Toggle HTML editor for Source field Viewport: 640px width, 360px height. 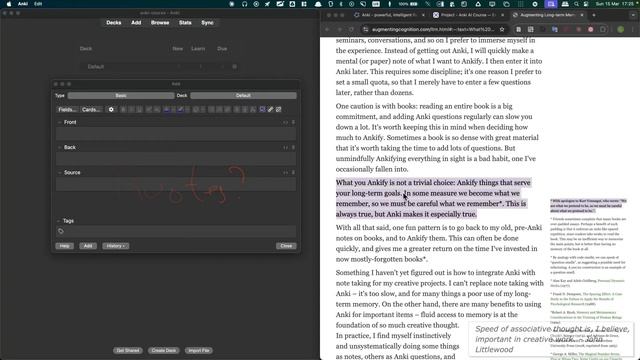coord(285,173)
